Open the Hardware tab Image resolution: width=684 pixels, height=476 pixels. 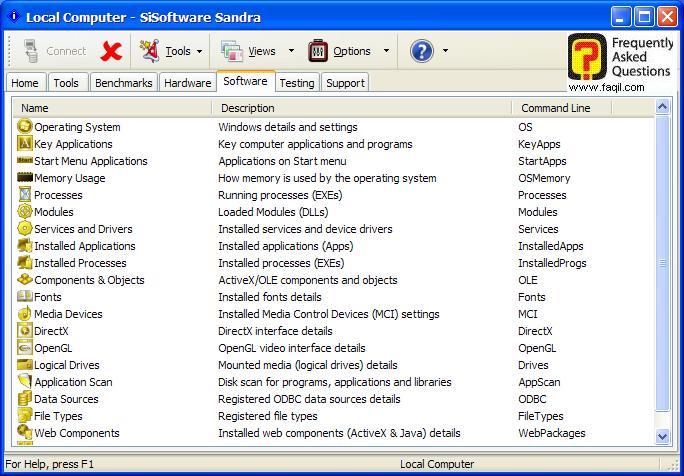click(x=188, y=82)
